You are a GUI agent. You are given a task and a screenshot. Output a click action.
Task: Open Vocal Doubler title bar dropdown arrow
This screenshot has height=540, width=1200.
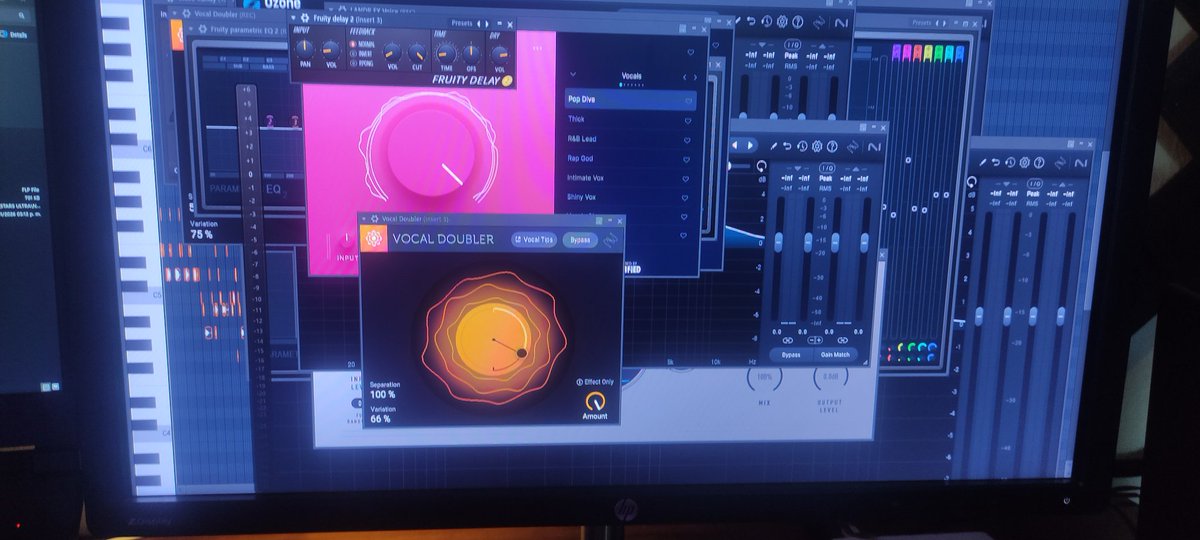(x=364, y=219)
